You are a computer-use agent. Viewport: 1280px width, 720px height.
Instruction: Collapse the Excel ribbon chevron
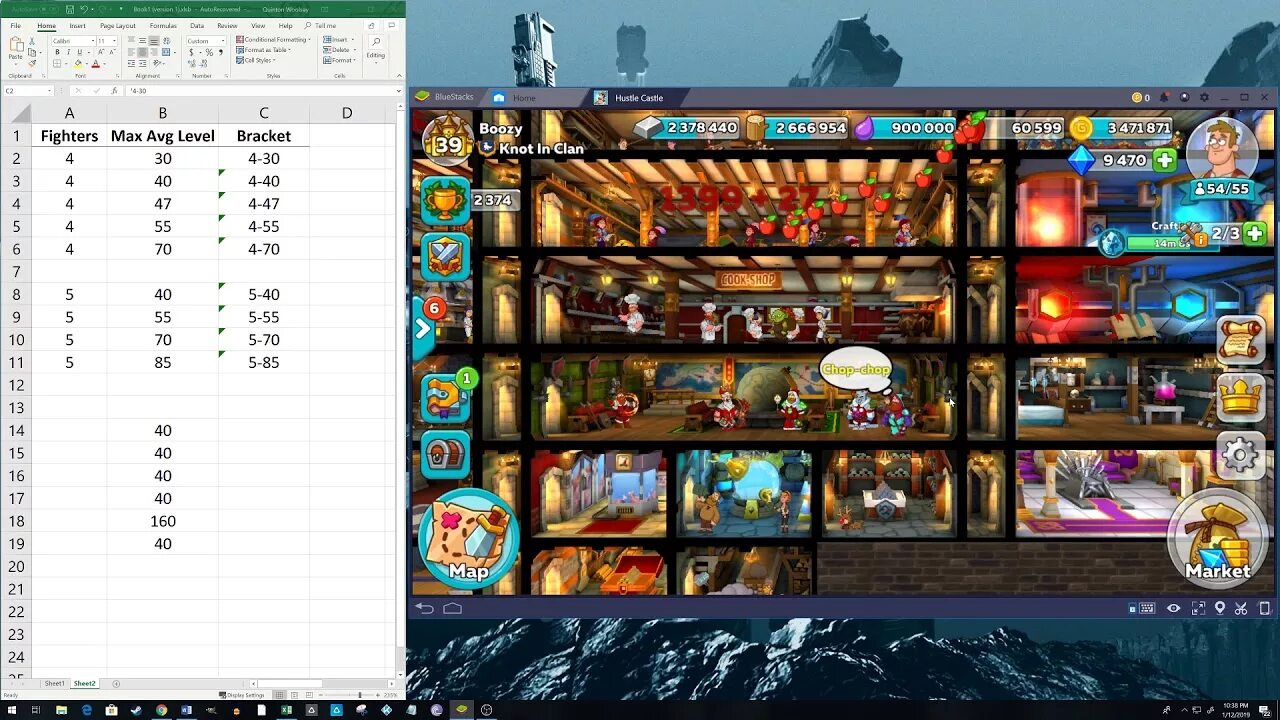pyautogui.click(x=398, y=75)
